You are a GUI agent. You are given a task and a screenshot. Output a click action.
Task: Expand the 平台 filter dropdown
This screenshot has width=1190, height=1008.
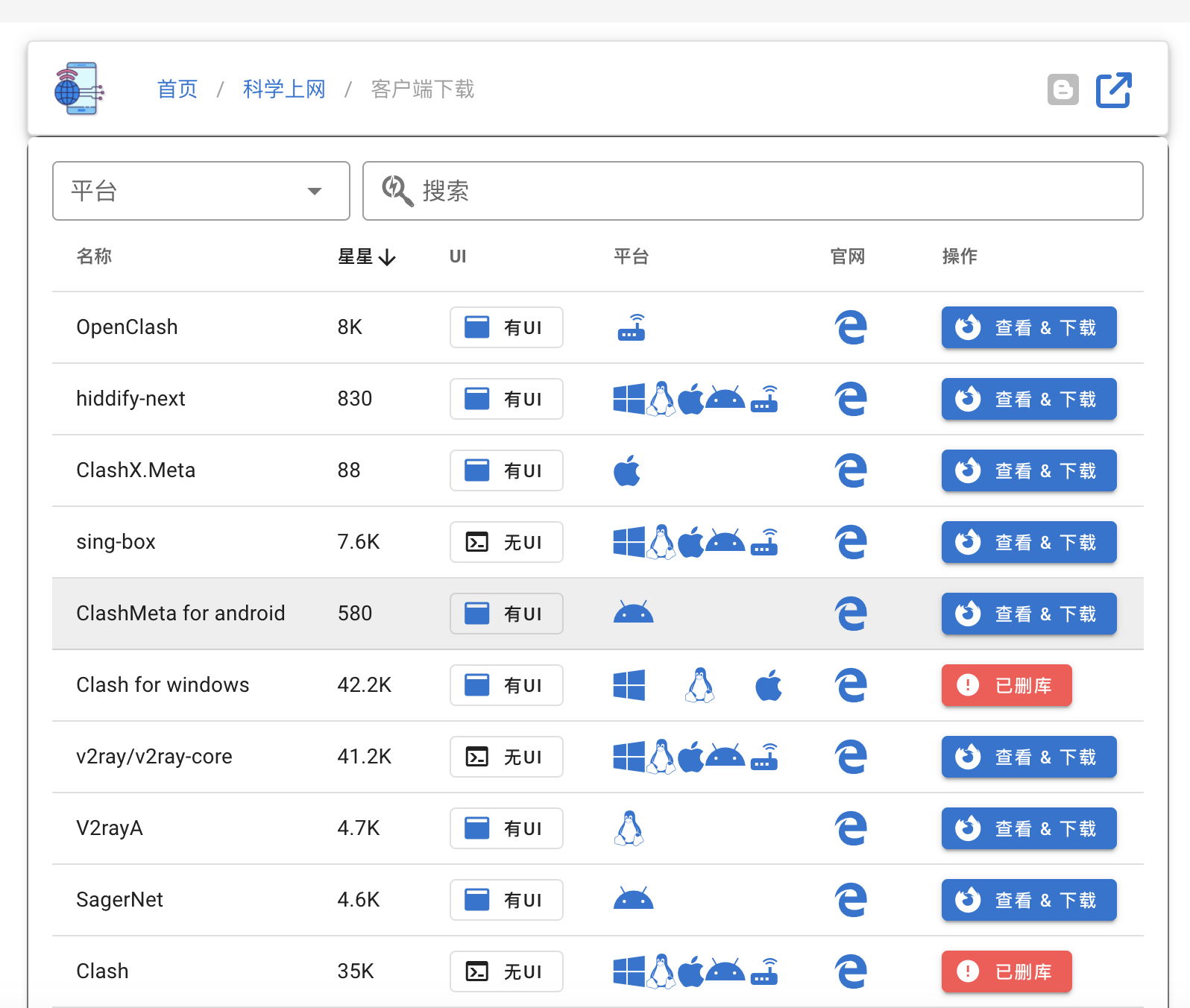tap(201, 191)
